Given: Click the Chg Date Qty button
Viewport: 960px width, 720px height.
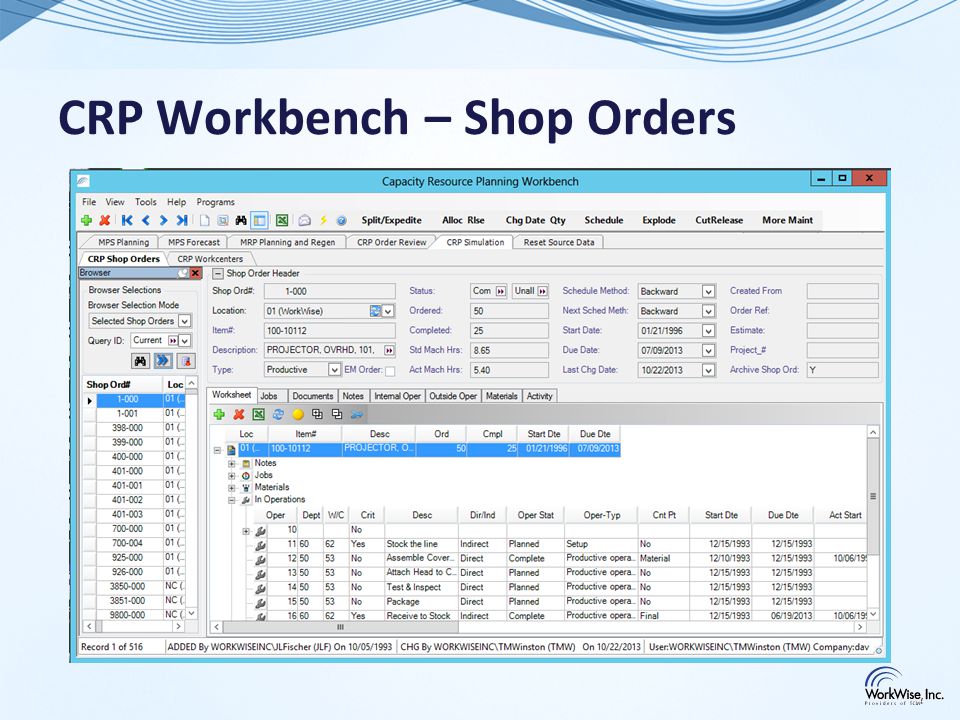Looking at the screenshot, I should [536, 220].
